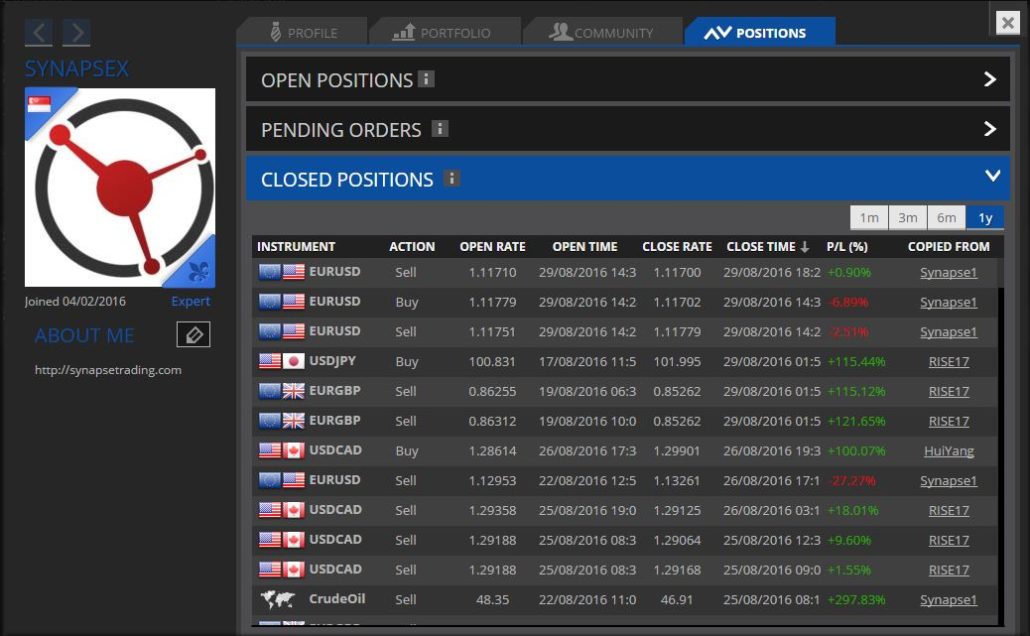Click the CrudeOil world map instrument icon
This screenshot has width=1030, height=636.
click(278, 600)
